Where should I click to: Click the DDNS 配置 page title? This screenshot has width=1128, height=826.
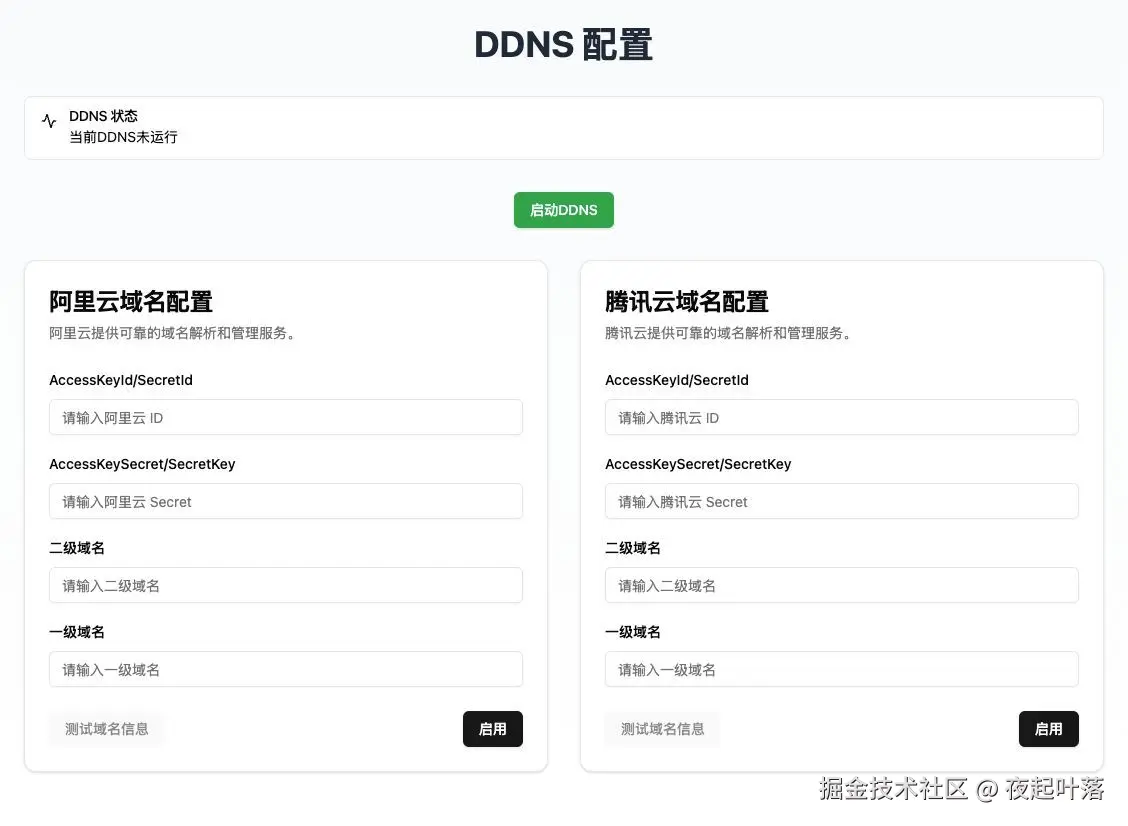pyautogui.click(x=563, y=45)
